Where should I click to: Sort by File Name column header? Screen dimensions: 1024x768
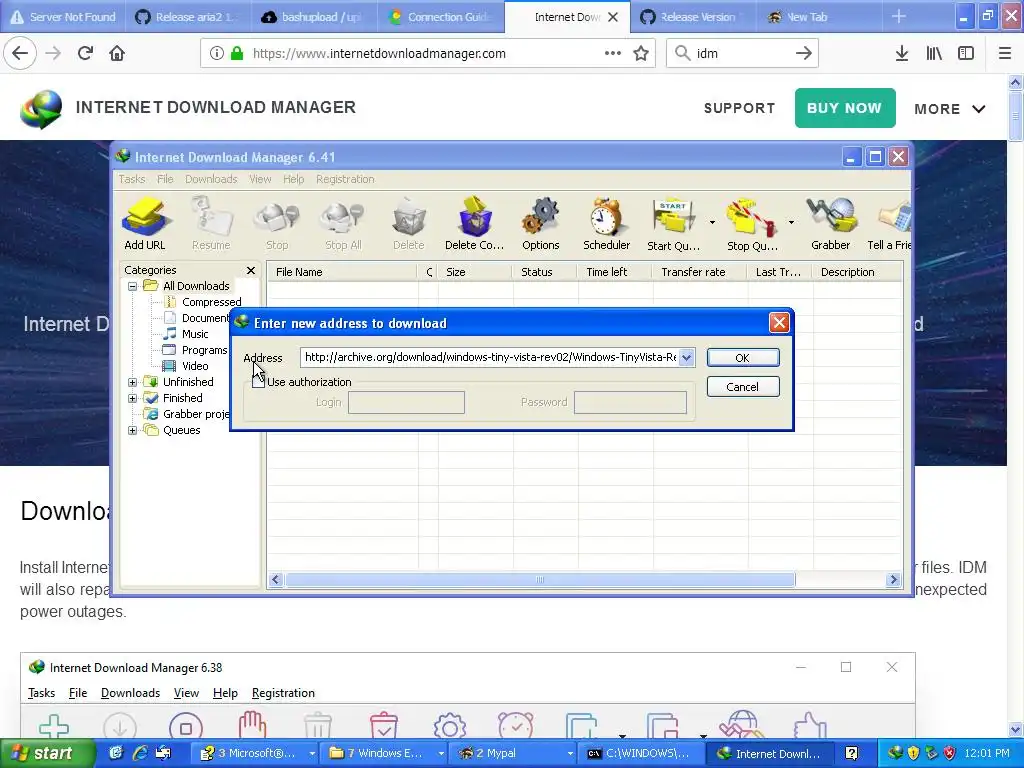[342, 272]
